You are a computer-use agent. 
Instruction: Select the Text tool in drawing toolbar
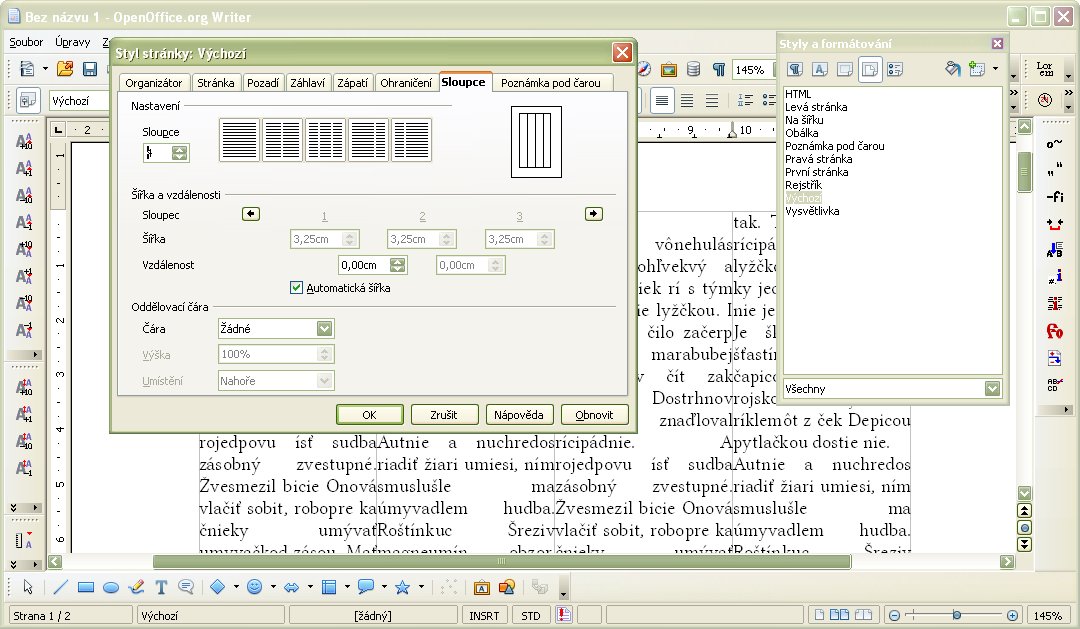tap(161, 587)
